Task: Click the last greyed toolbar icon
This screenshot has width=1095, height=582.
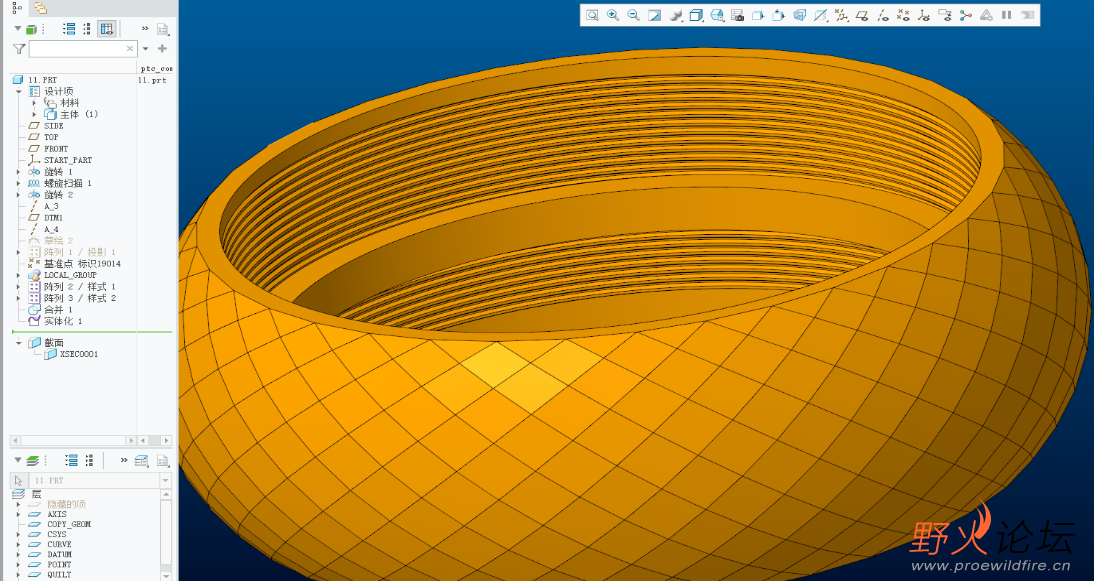Action: (x=1027, y=15)
